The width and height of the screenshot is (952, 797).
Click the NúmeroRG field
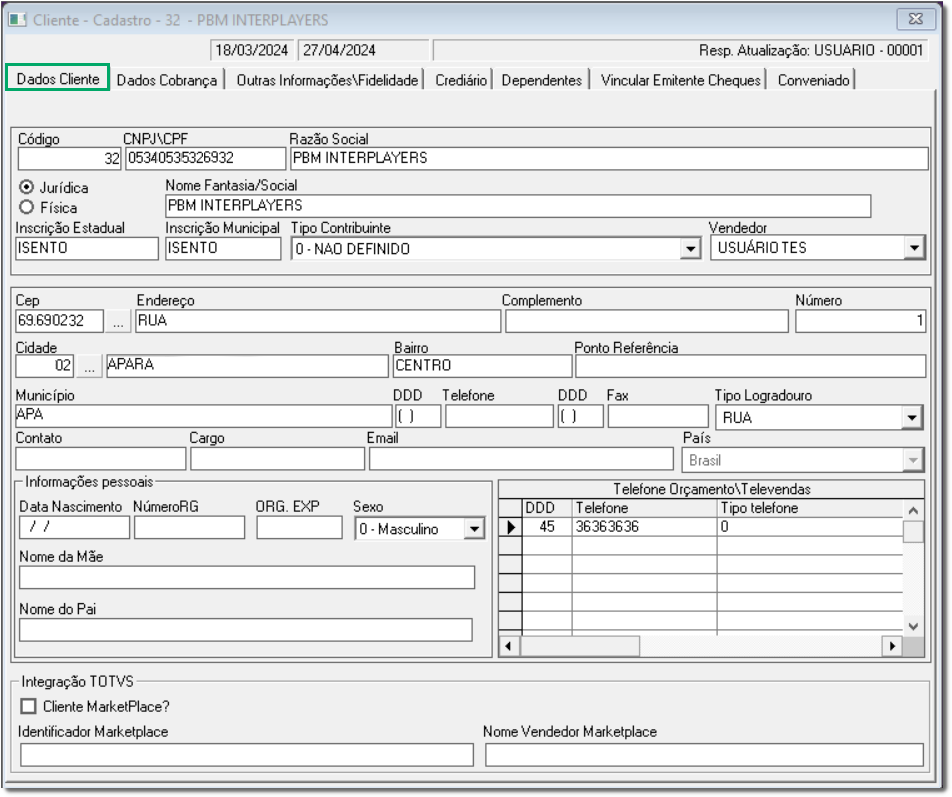point(189,527)
